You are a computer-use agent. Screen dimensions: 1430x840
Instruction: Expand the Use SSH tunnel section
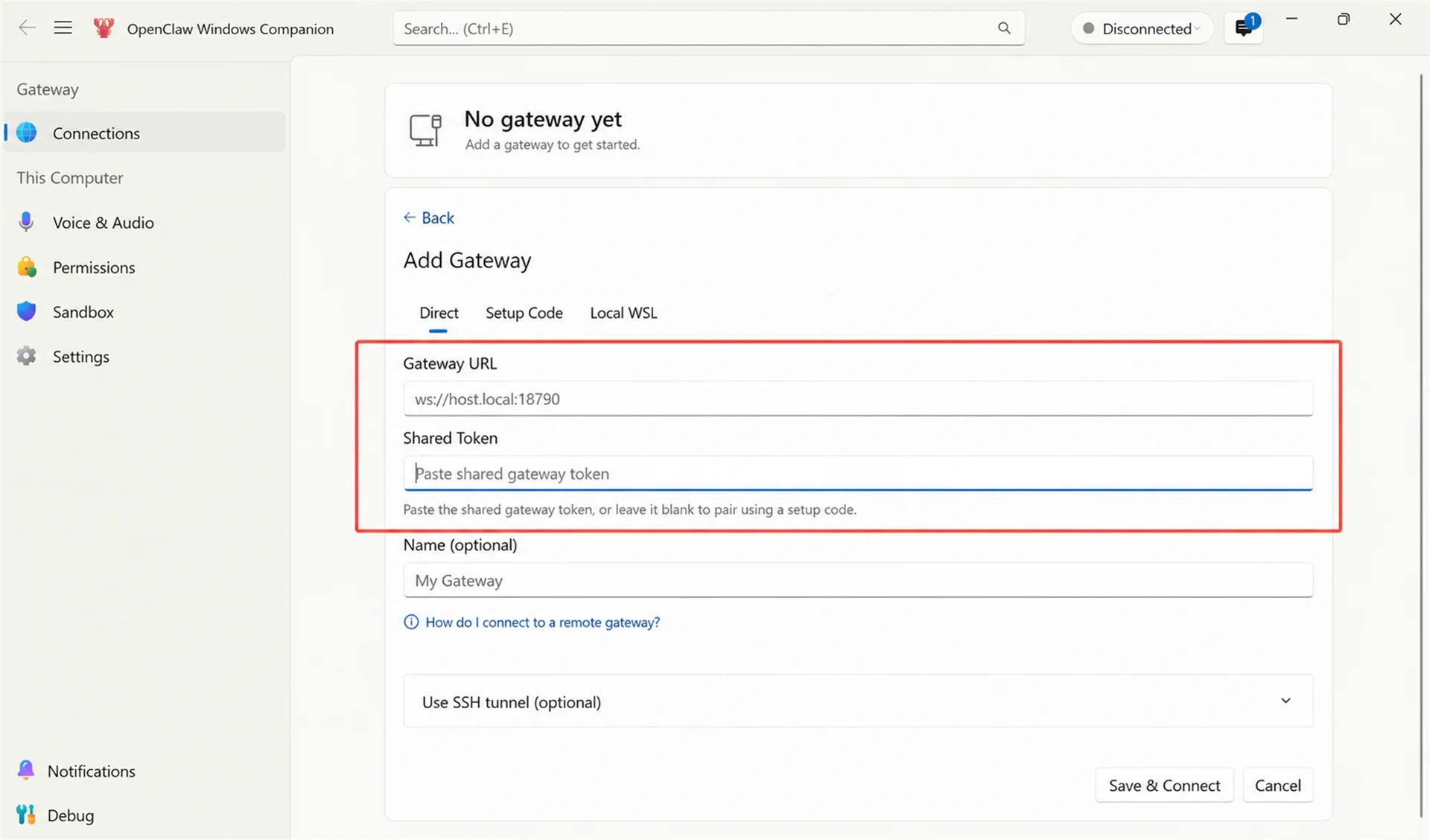pyautogui.click(x=858, y=701)
